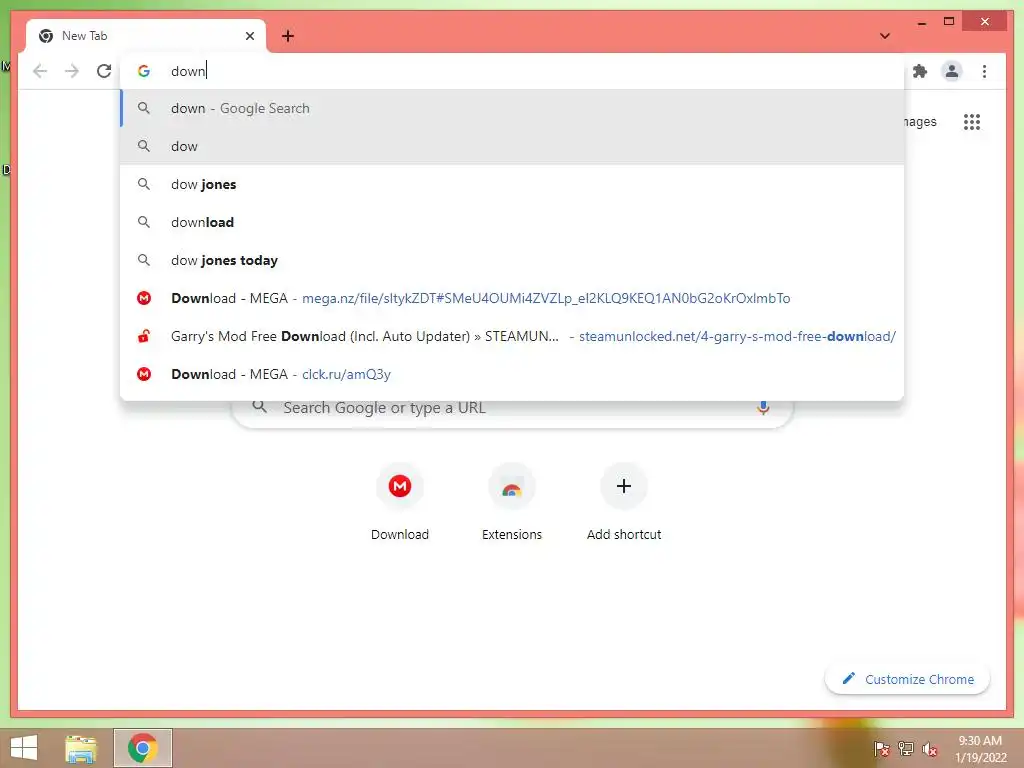Open the Images link near apps grid

[920, 122]
